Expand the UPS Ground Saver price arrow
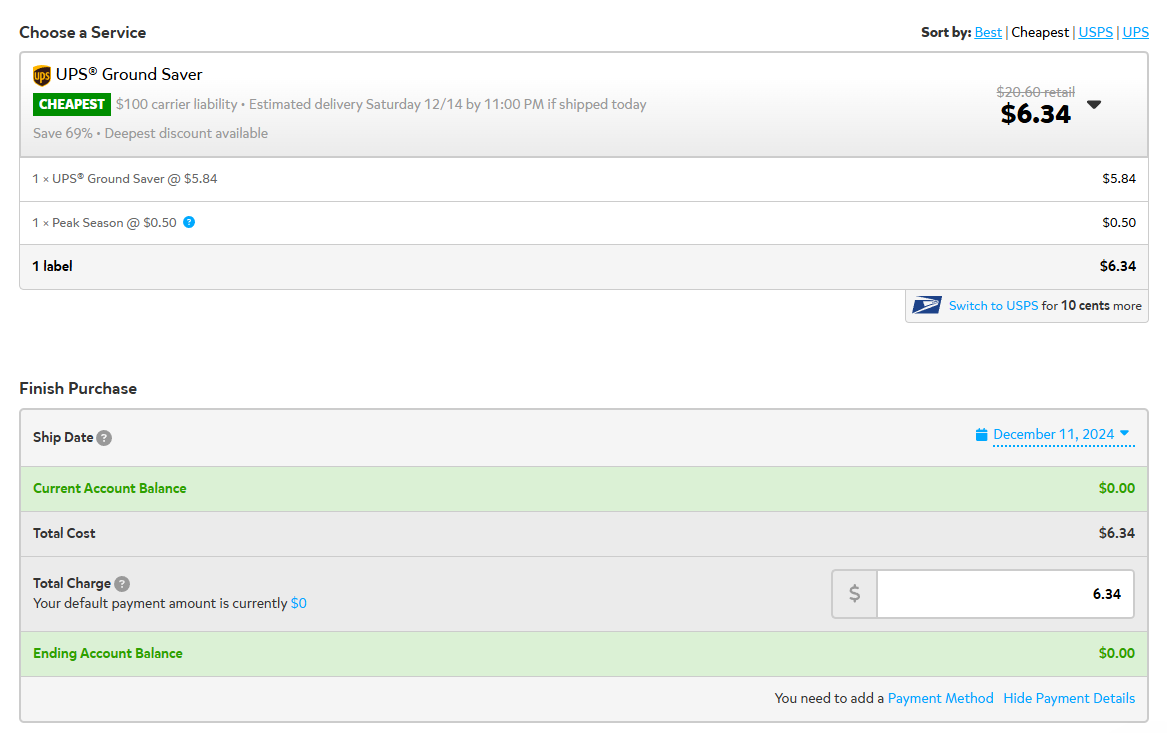Image resolution: width=1167 pixels, height=733 pixels. [1094, 104]
